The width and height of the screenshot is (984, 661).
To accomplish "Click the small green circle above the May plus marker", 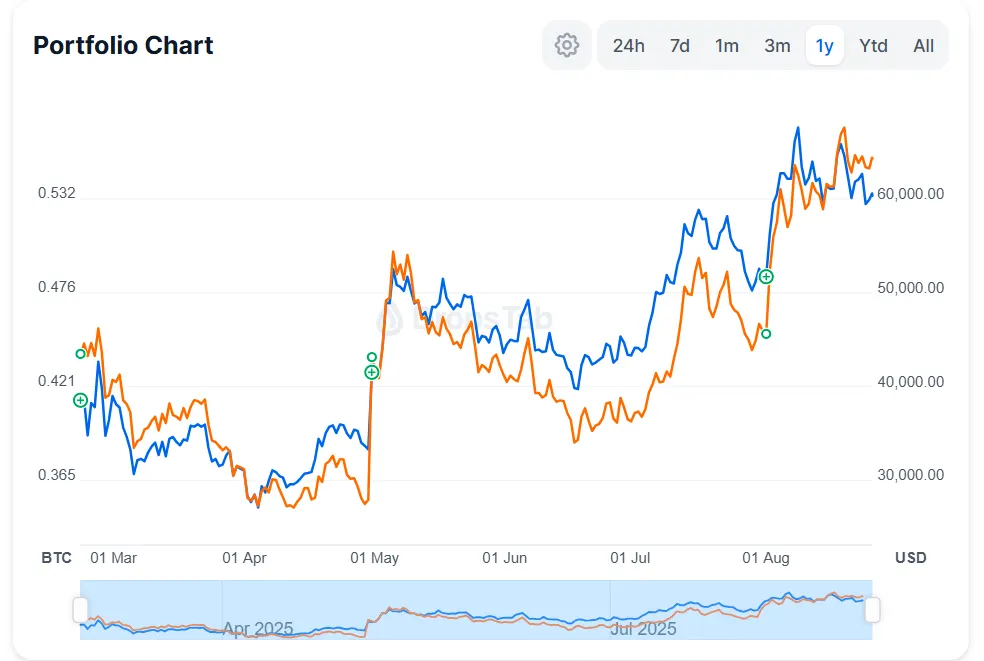I will point(372,357).
